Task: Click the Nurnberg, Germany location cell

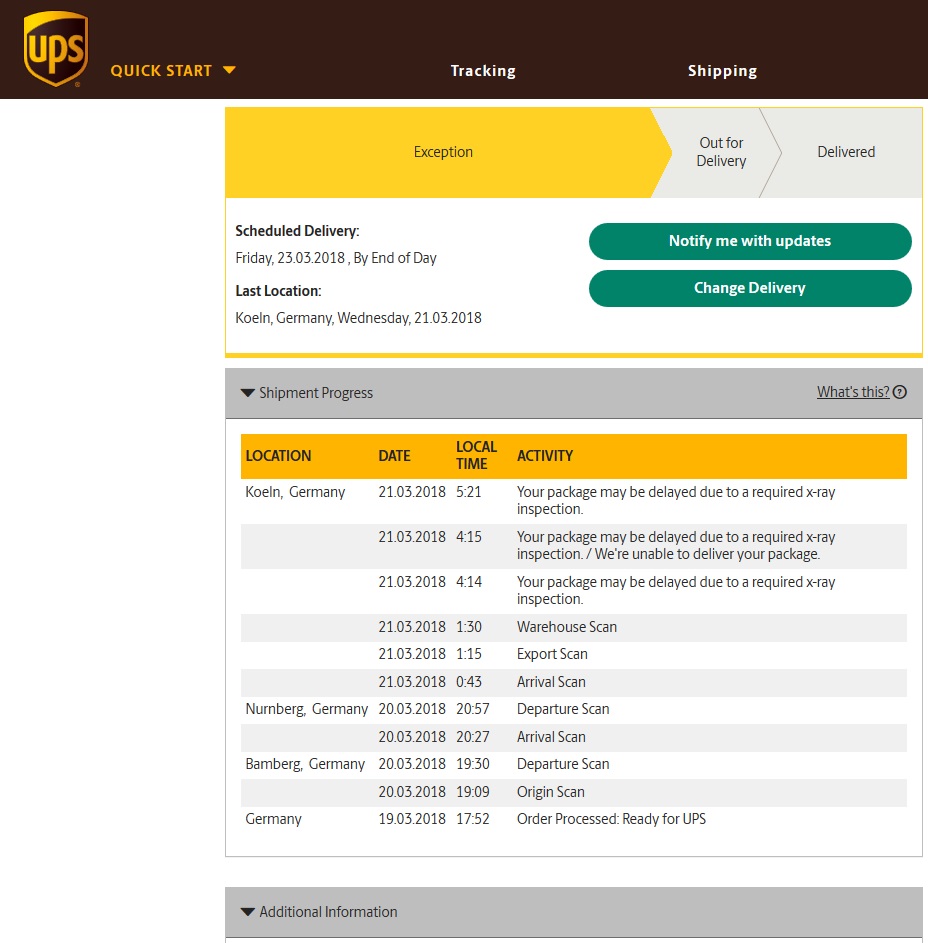Action: click(307, 709)
